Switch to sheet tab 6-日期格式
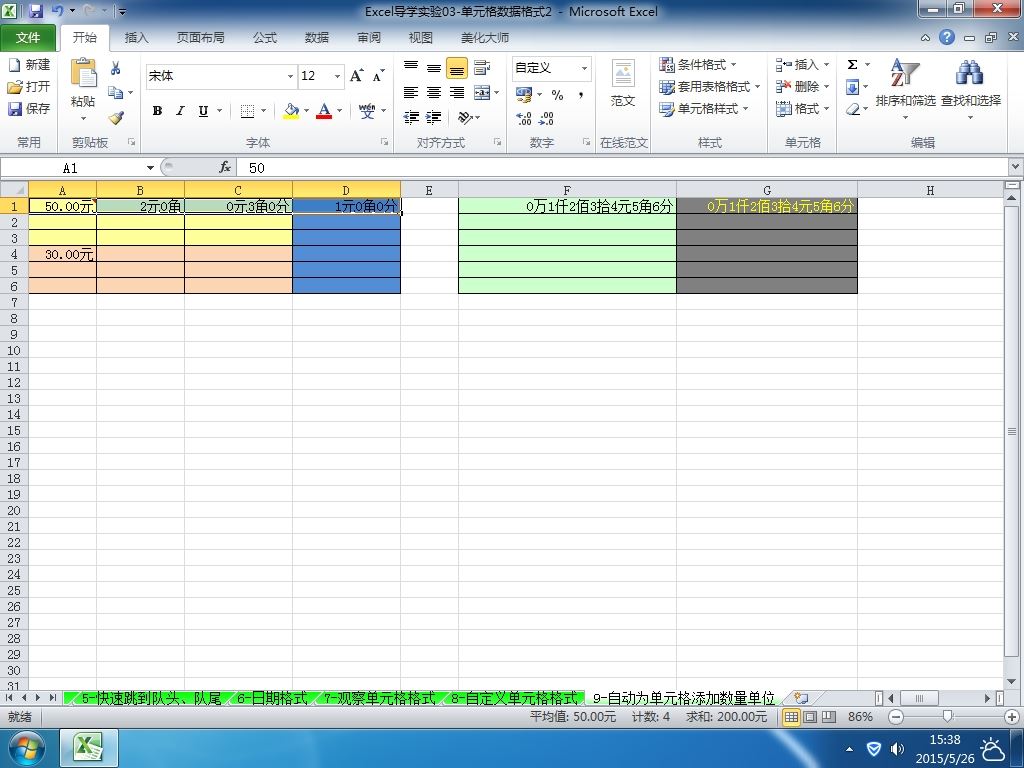The width and height of the screenshot is (1024, 768). point(272,698)
